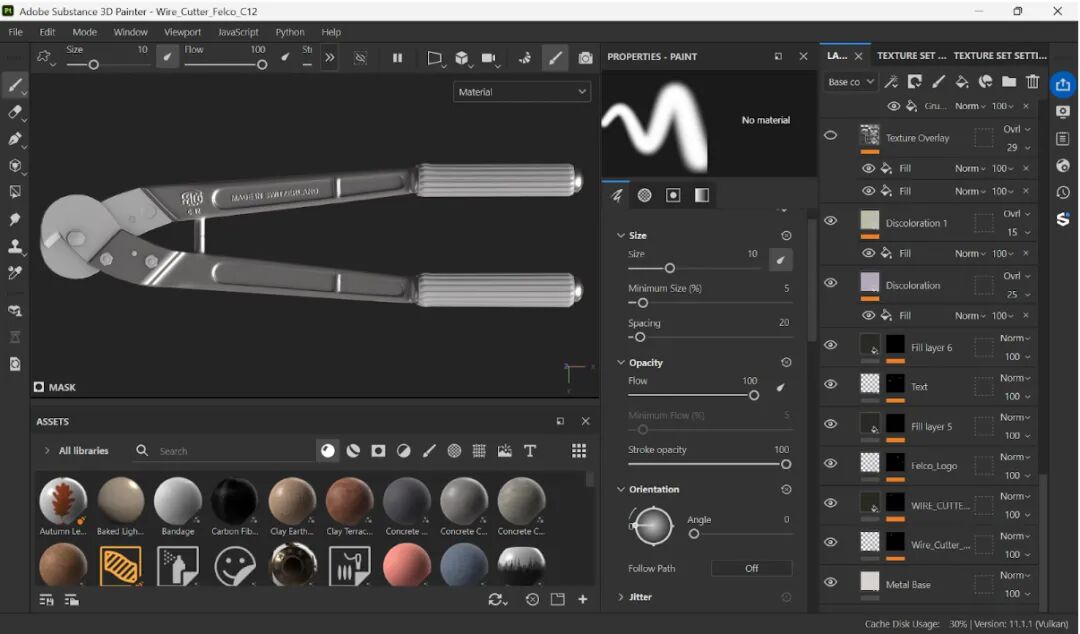Open the Viewport menu
Screen dimensions: 1080x634
point(183,32)
